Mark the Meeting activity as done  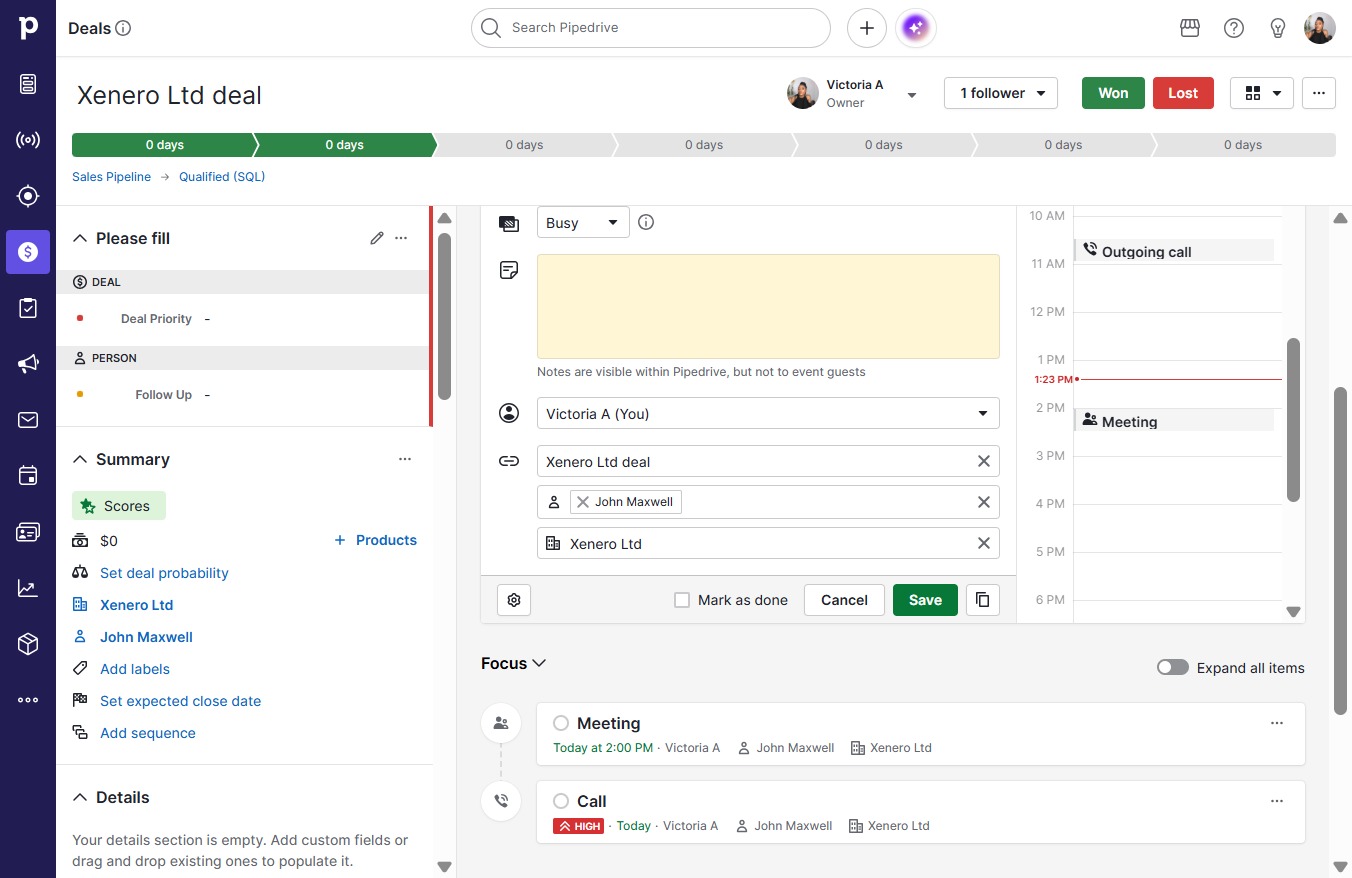point(561,723)
